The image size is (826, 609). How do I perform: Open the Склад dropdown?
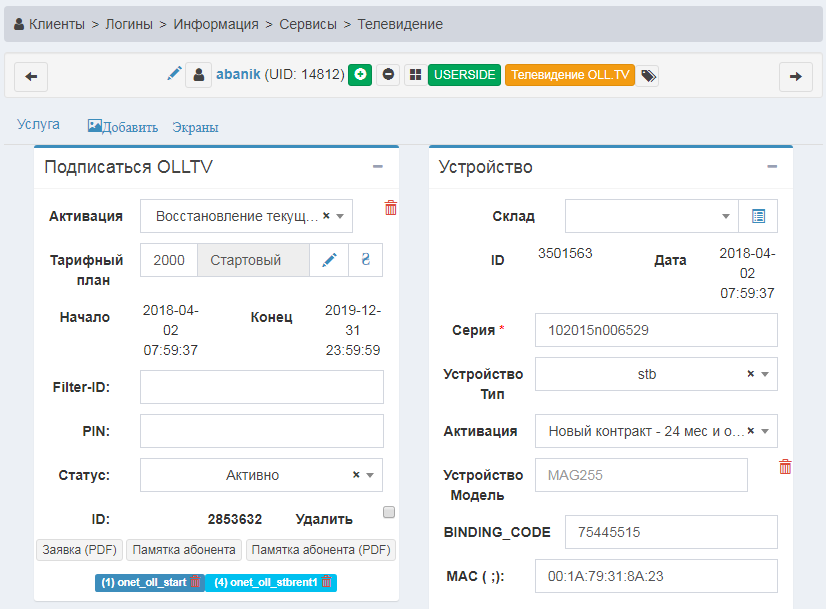coord(651,216)
